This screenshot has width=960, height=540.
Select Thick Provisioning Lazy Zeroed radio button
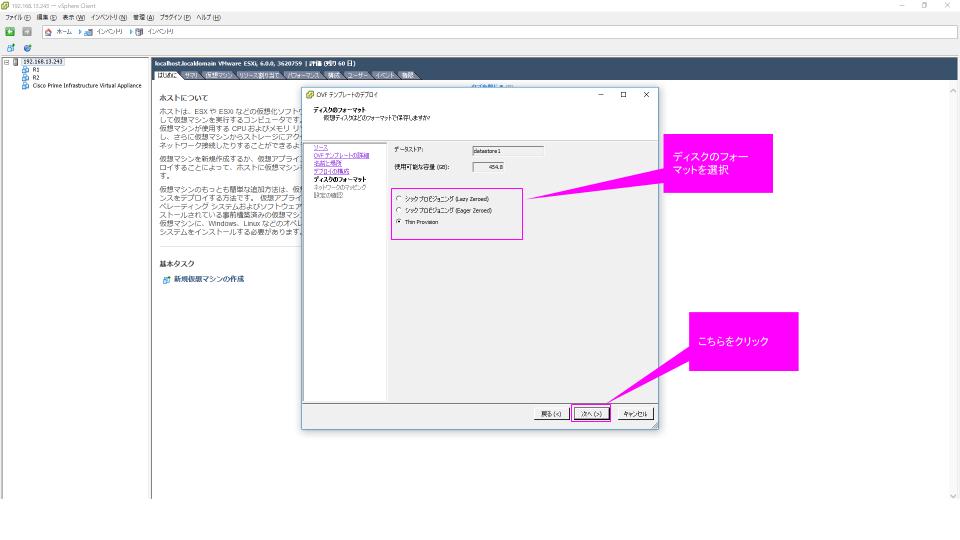[399, 198]
